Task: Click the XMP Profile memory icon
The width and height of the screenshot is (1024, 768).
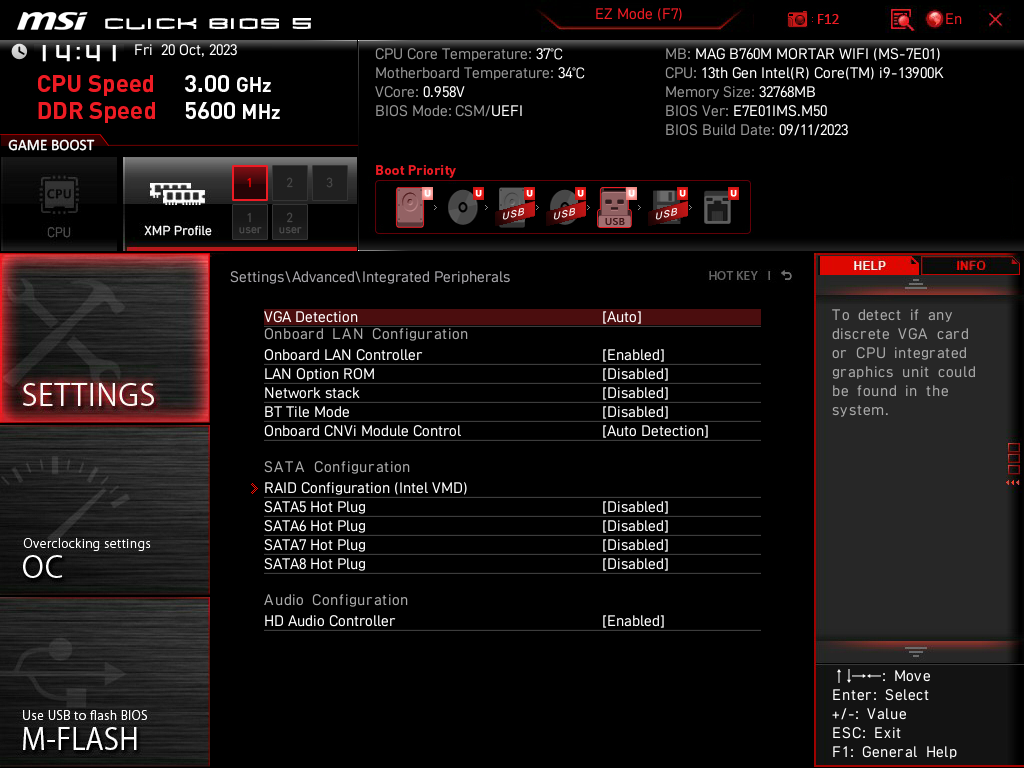Action: click(x=178, y=193)
